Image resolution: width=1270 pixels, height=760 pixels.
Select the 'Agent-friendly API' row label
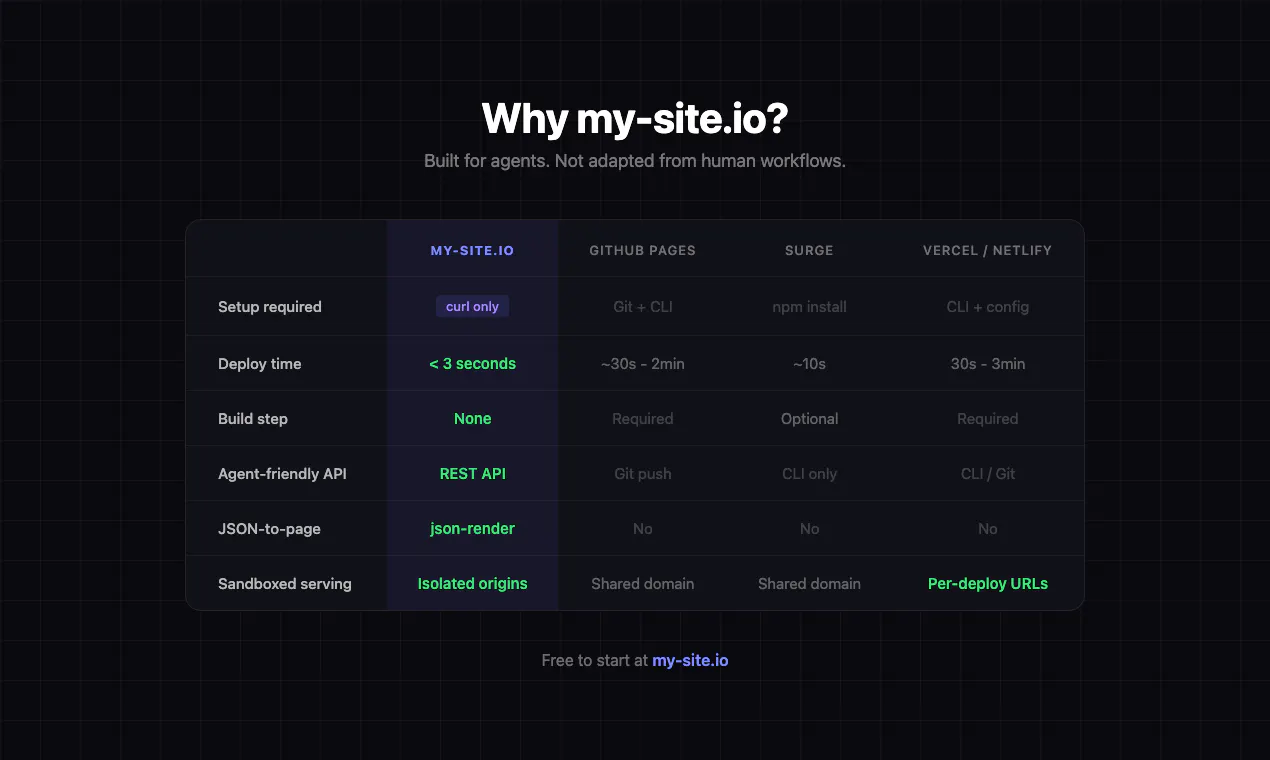pyautogui.click(x=282, y=474)
